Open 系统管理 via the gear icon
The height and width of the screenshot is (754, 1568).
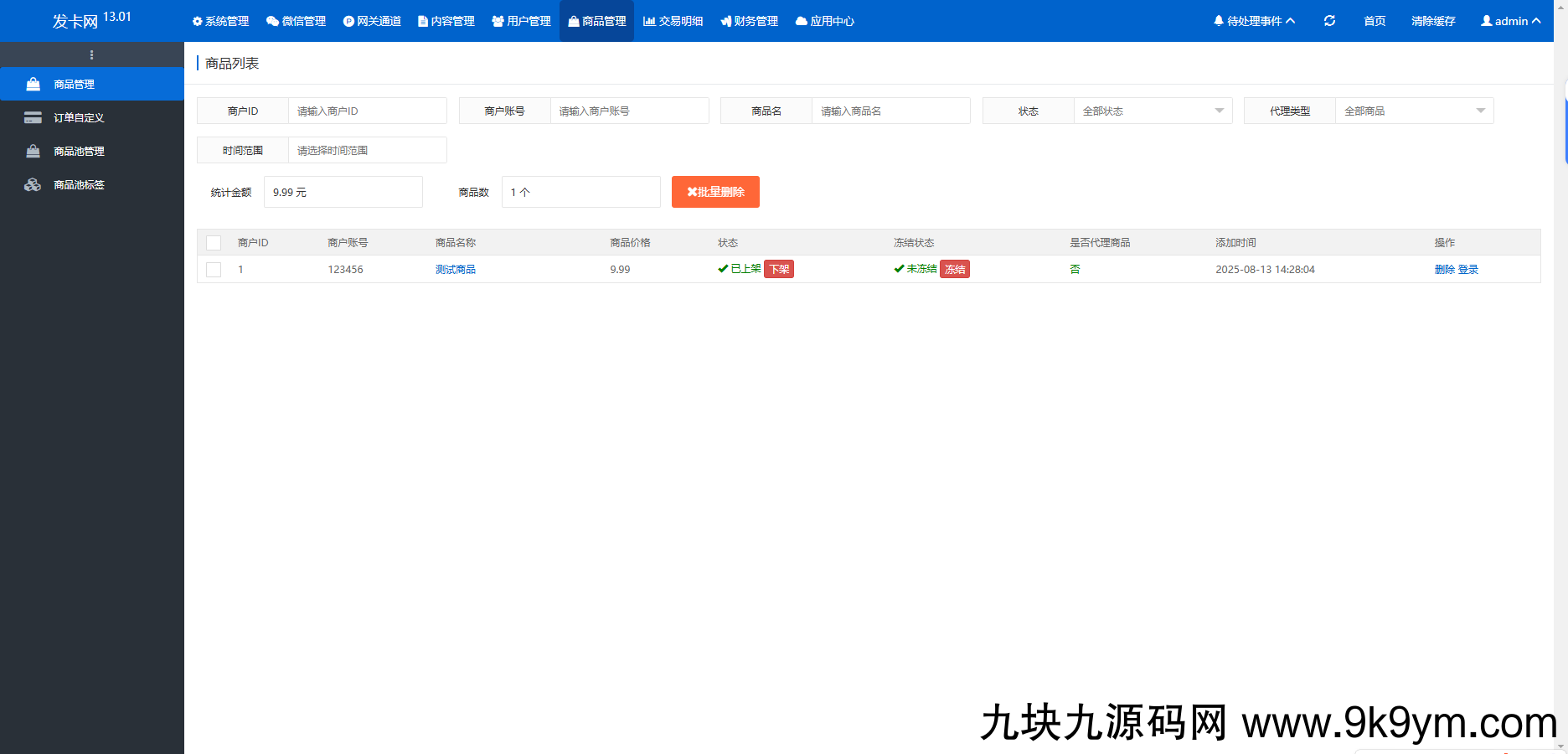pos(219,21)
